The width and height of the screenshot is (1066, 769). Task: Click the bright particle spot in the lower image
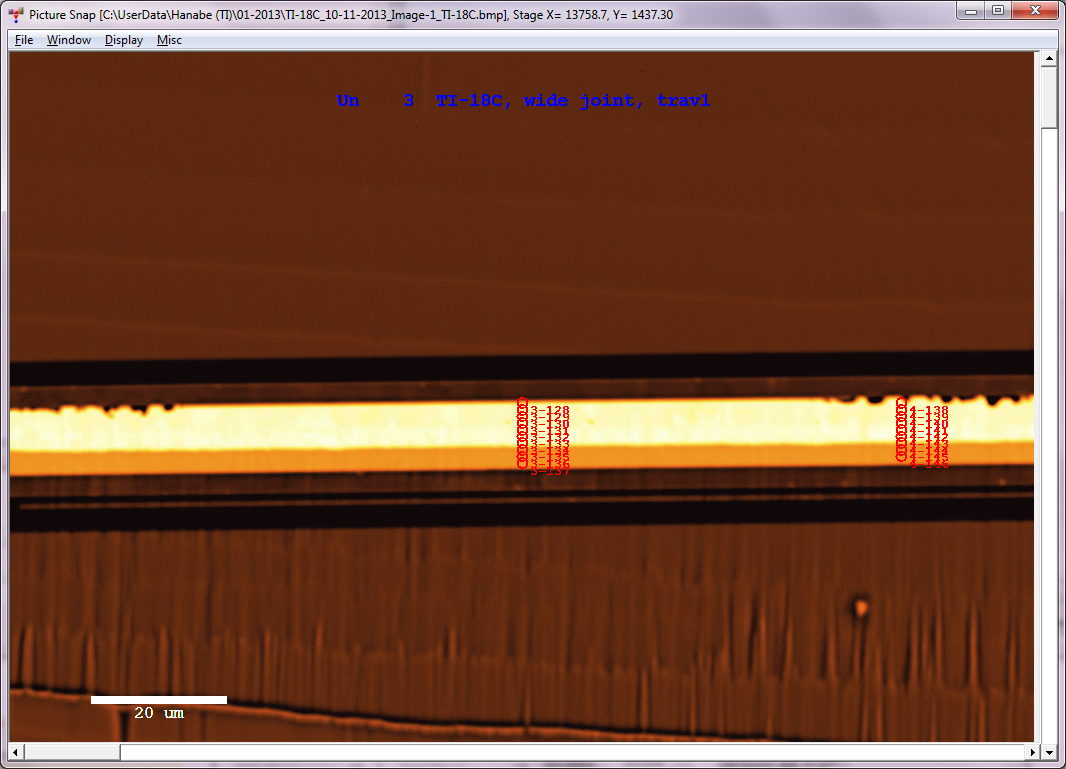coord(860,606)
